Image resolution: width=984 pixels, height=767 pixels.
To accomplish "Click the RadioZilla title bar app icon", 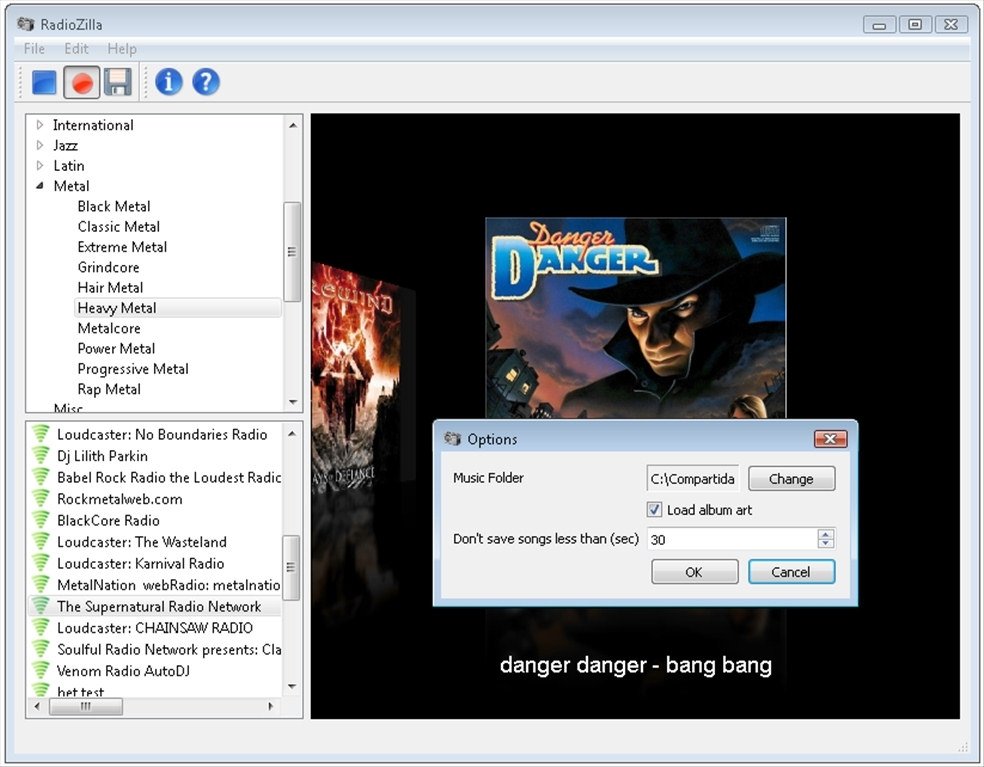I will pyautogui.click(x=26, y=24).
